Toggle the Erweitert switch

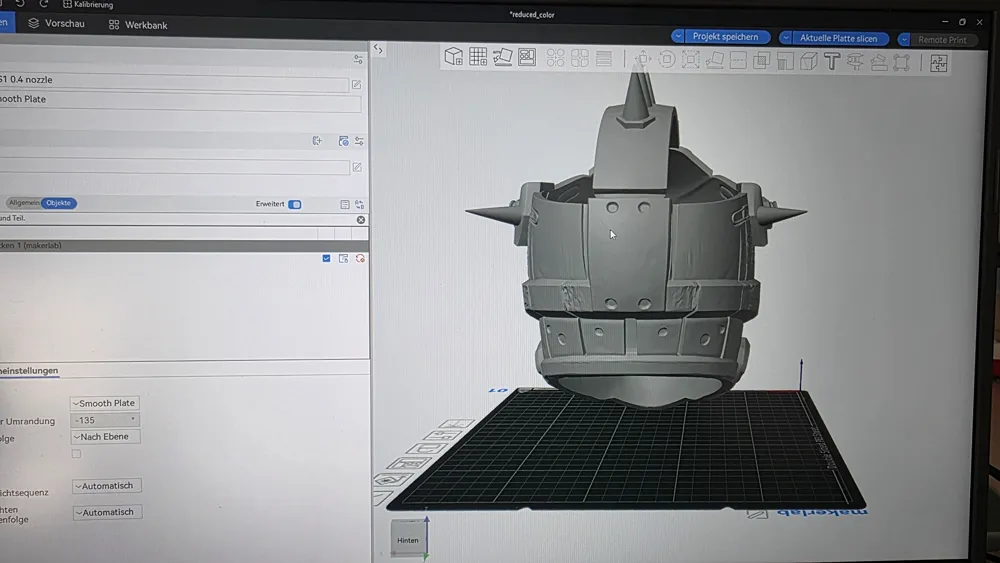(295, 204)
